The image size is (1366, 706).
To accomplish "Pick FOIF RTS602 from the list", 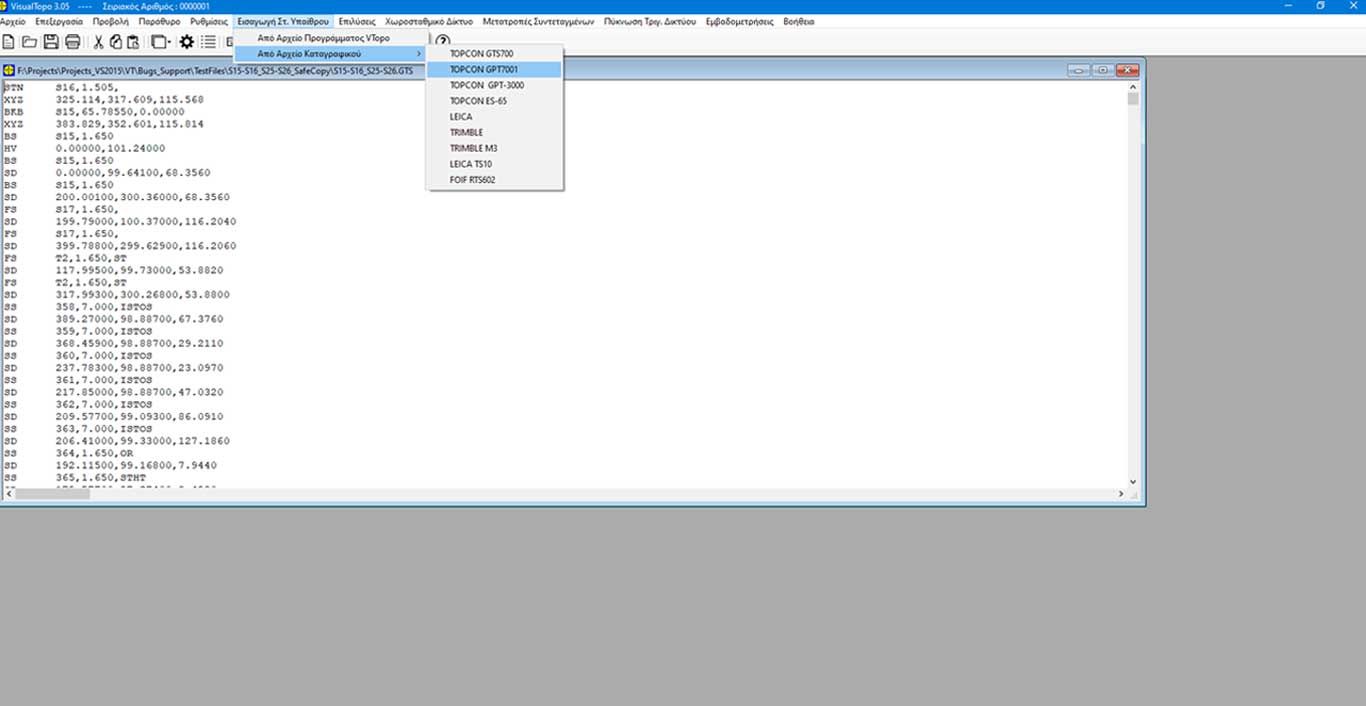I will pyautogui.click(x=473, y=180).
